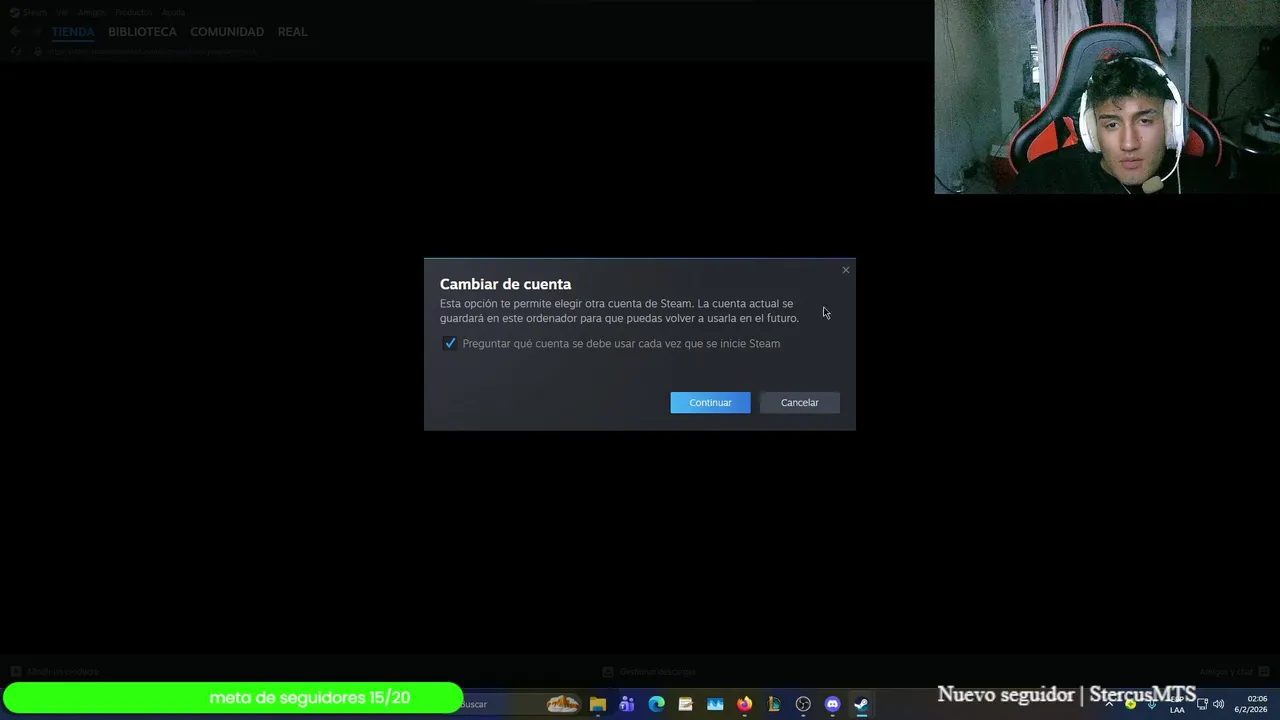Open File Explorer from the taskbar

pos(598,704)
